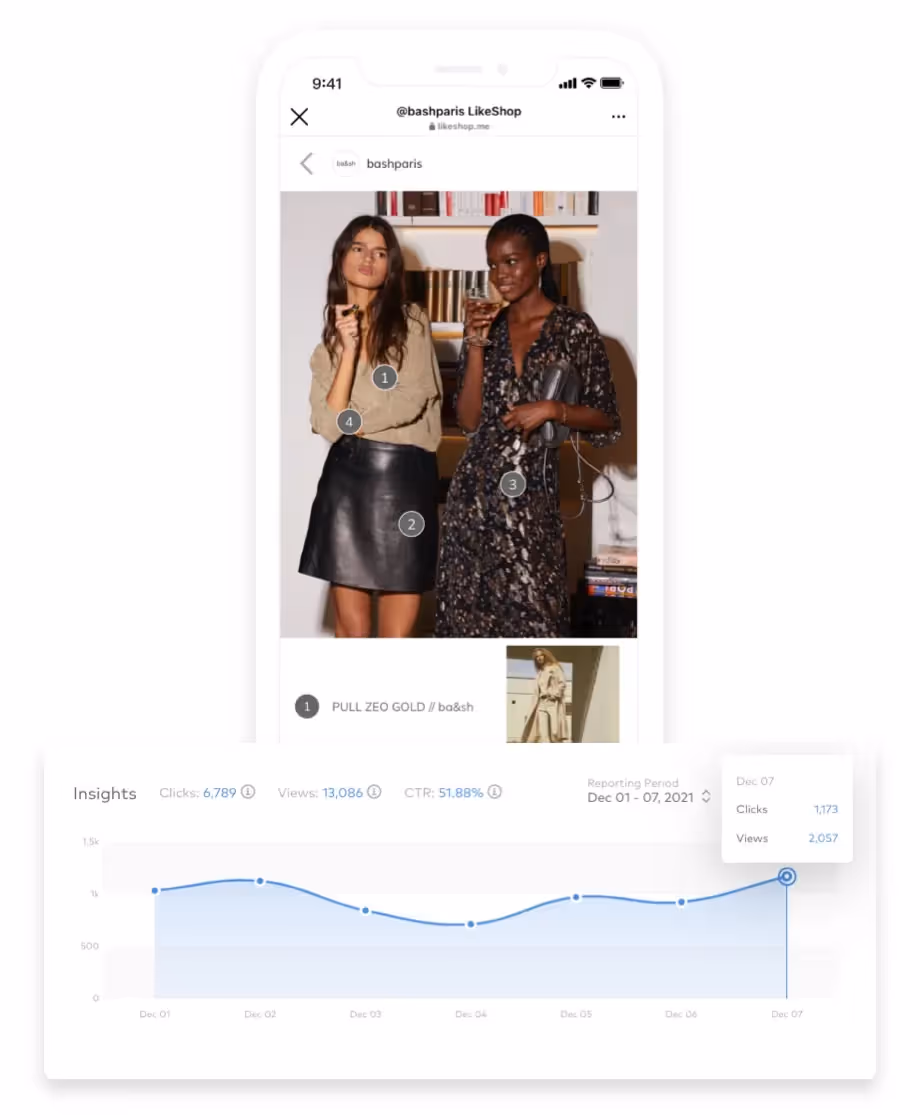This screenshot has width=920, height=1120.
Task: Click the info icon next to Clicks
Action: coord(248,791)
